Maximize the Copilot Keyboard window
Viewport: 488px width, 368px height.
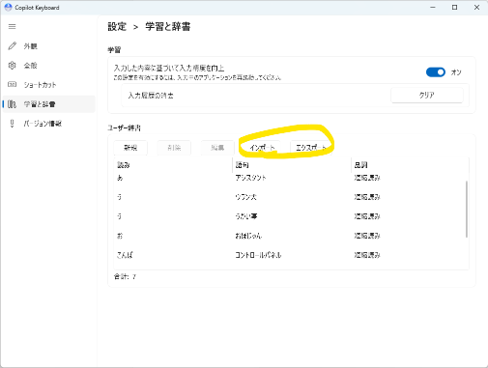click(455, 7)
